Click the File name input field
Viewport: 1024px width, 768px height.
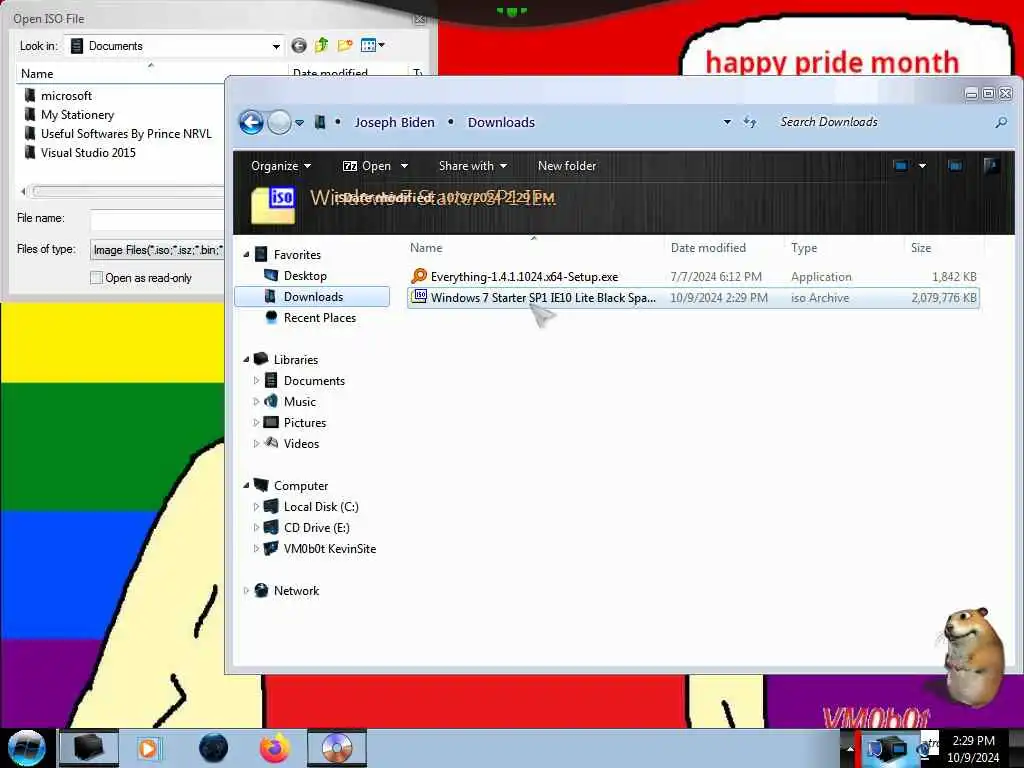(x=157, y=220)
